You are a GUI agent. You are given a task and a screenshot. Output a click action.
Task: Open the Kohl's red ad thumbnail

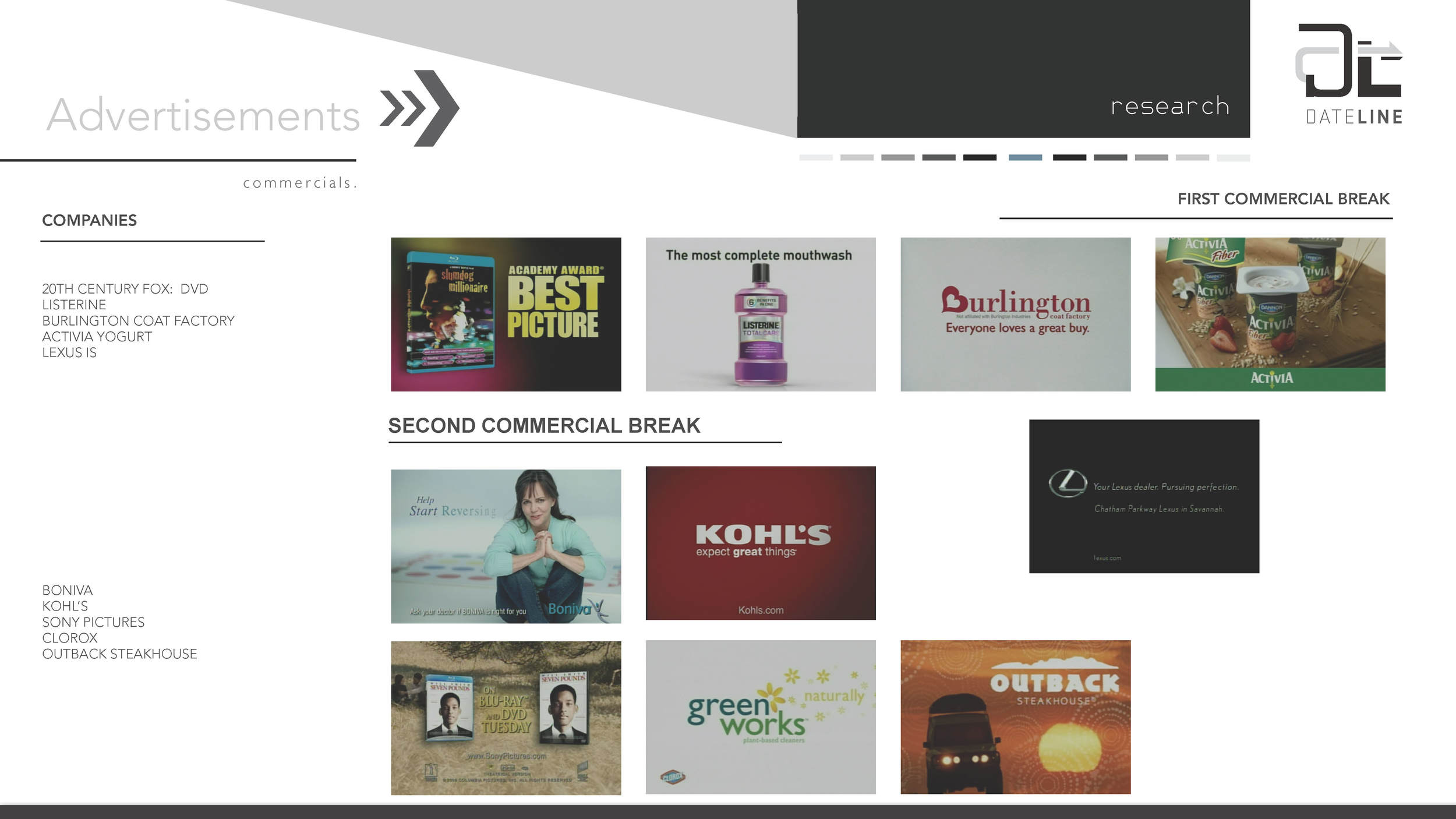pyautogui.click(x=761, y=543)
